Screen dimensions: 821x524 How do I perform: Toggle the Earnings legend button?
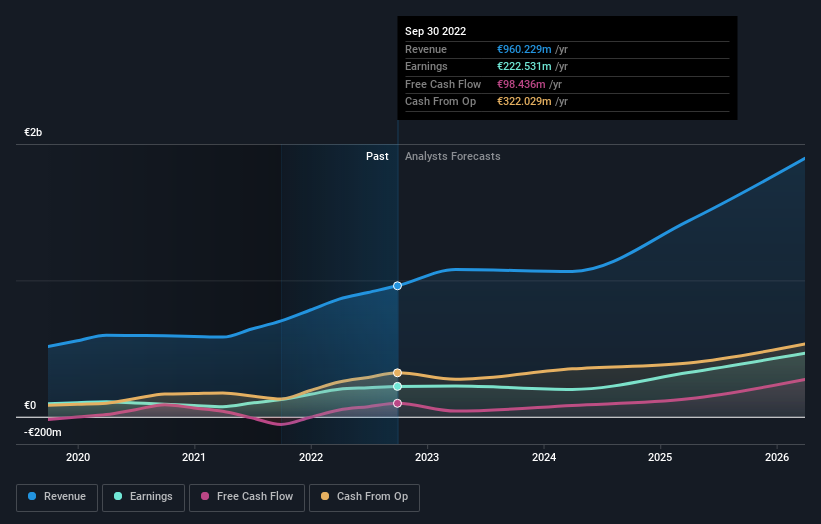[x=143, y=497]
